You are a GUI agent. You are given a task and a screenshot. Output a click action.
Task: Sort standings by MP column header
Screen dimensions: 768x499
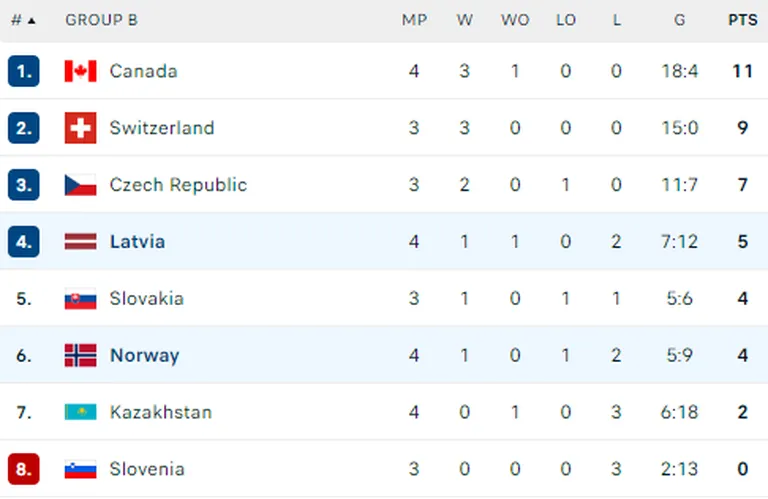(x=414, y=20)
